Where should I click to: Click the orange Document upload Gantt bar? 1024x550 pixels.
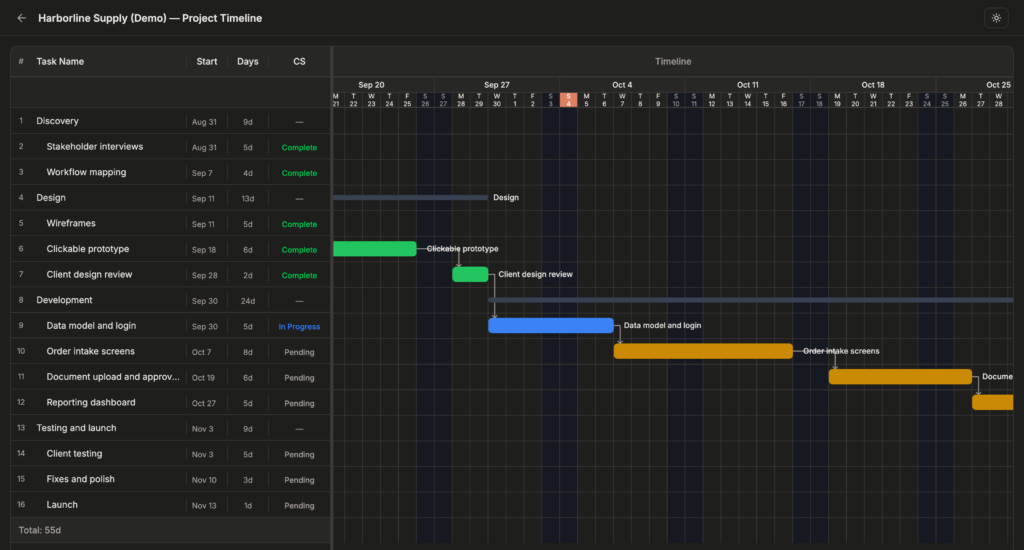[x=901, y=377]
